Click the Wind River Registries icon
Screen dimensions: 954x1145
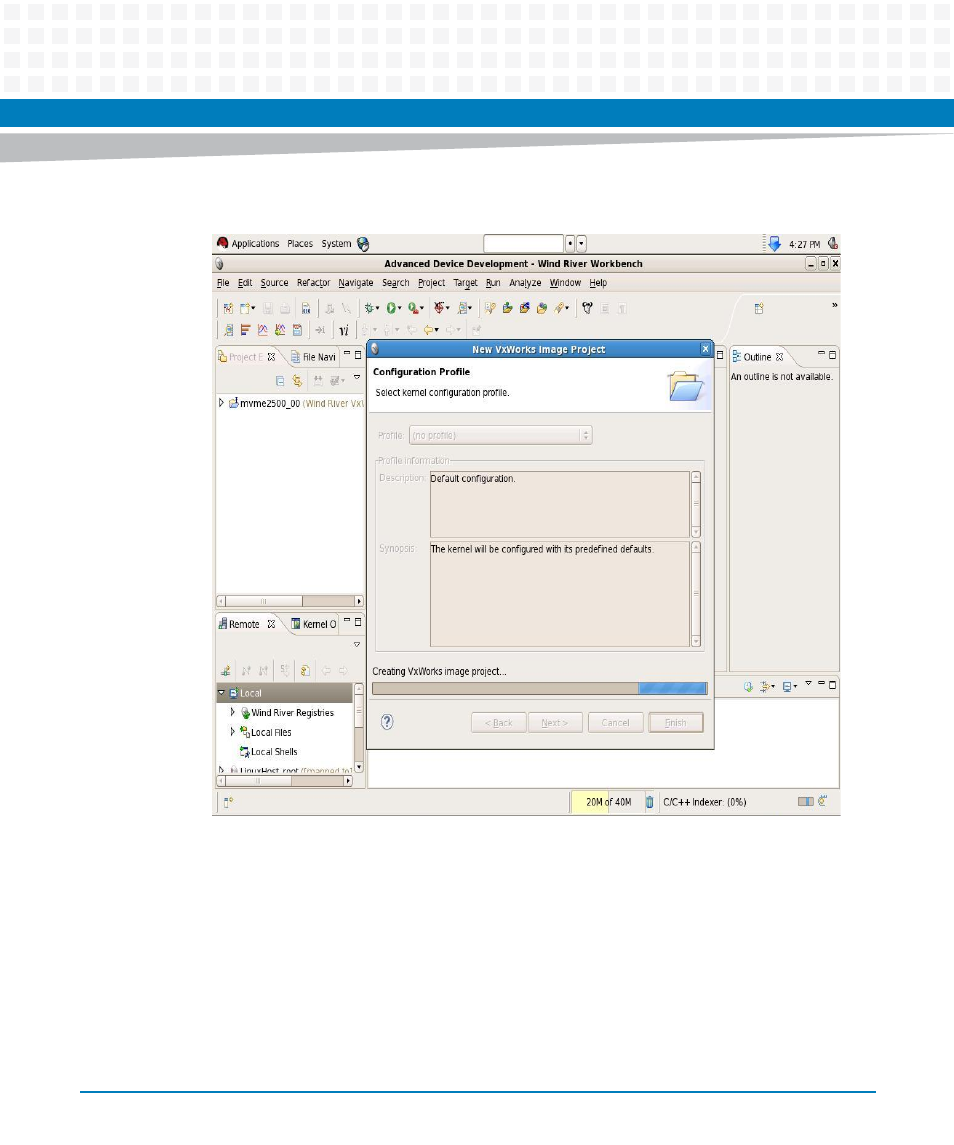coord(245,713)
